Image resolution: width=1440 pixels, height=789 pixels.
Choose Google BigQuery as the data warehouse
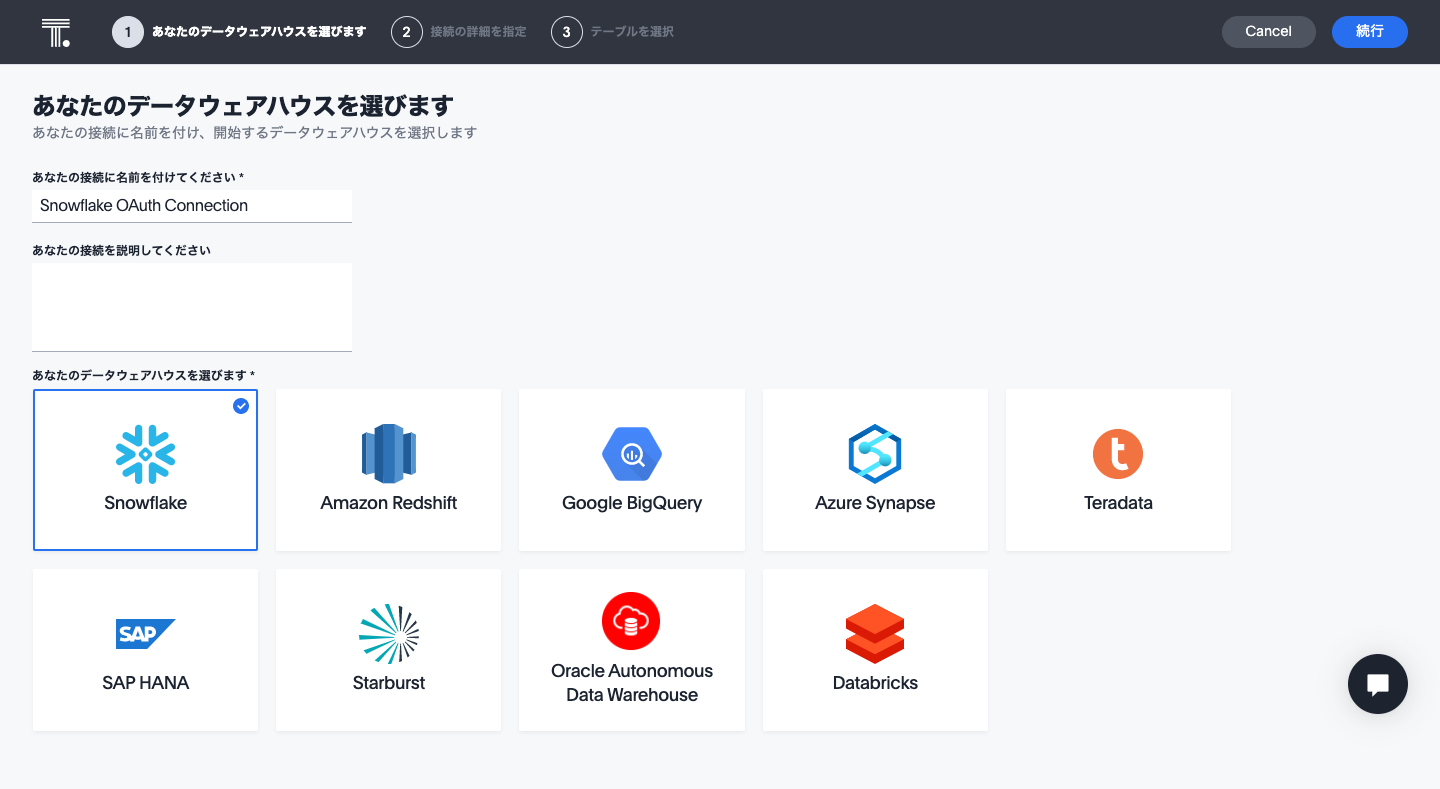[631, 454]
